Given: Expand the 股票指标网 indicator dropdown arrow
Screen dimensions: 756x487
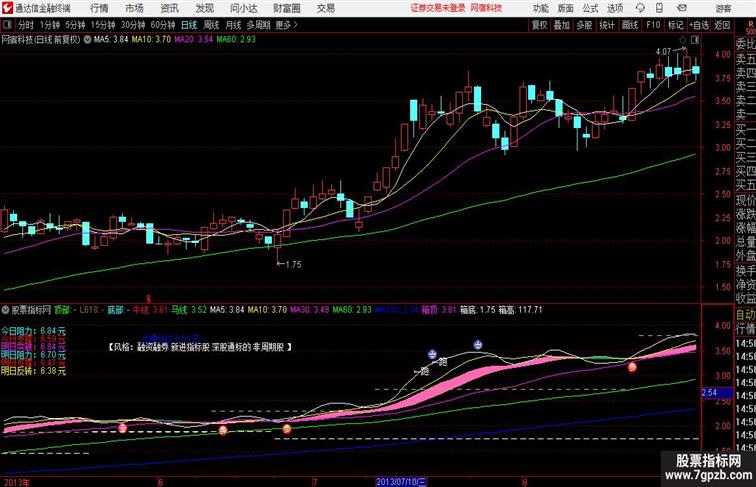Looking at the screenshot, I should (5, 310).
